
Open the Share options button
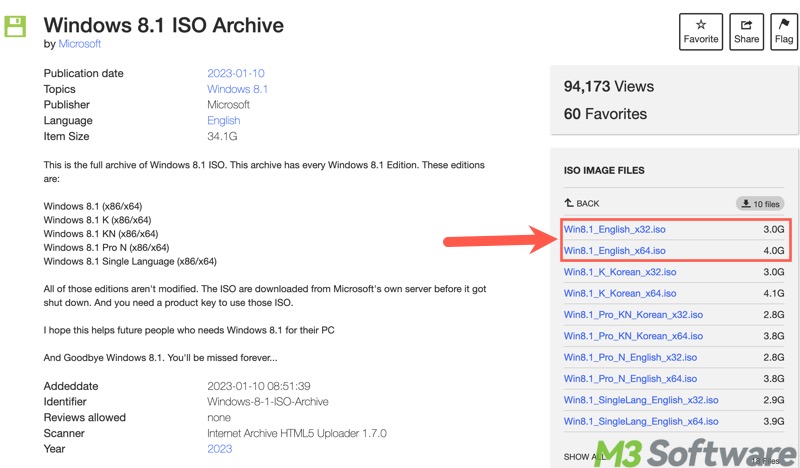pos(746,32)
